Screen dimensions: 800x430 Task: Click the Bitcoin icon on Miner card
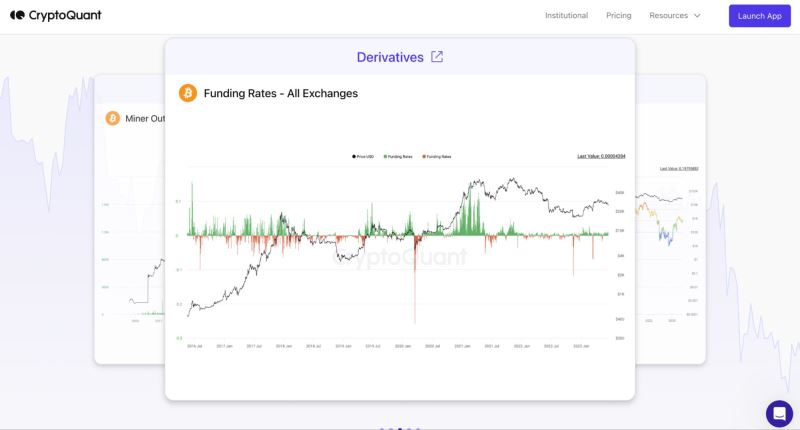click(x=112, y=118)
